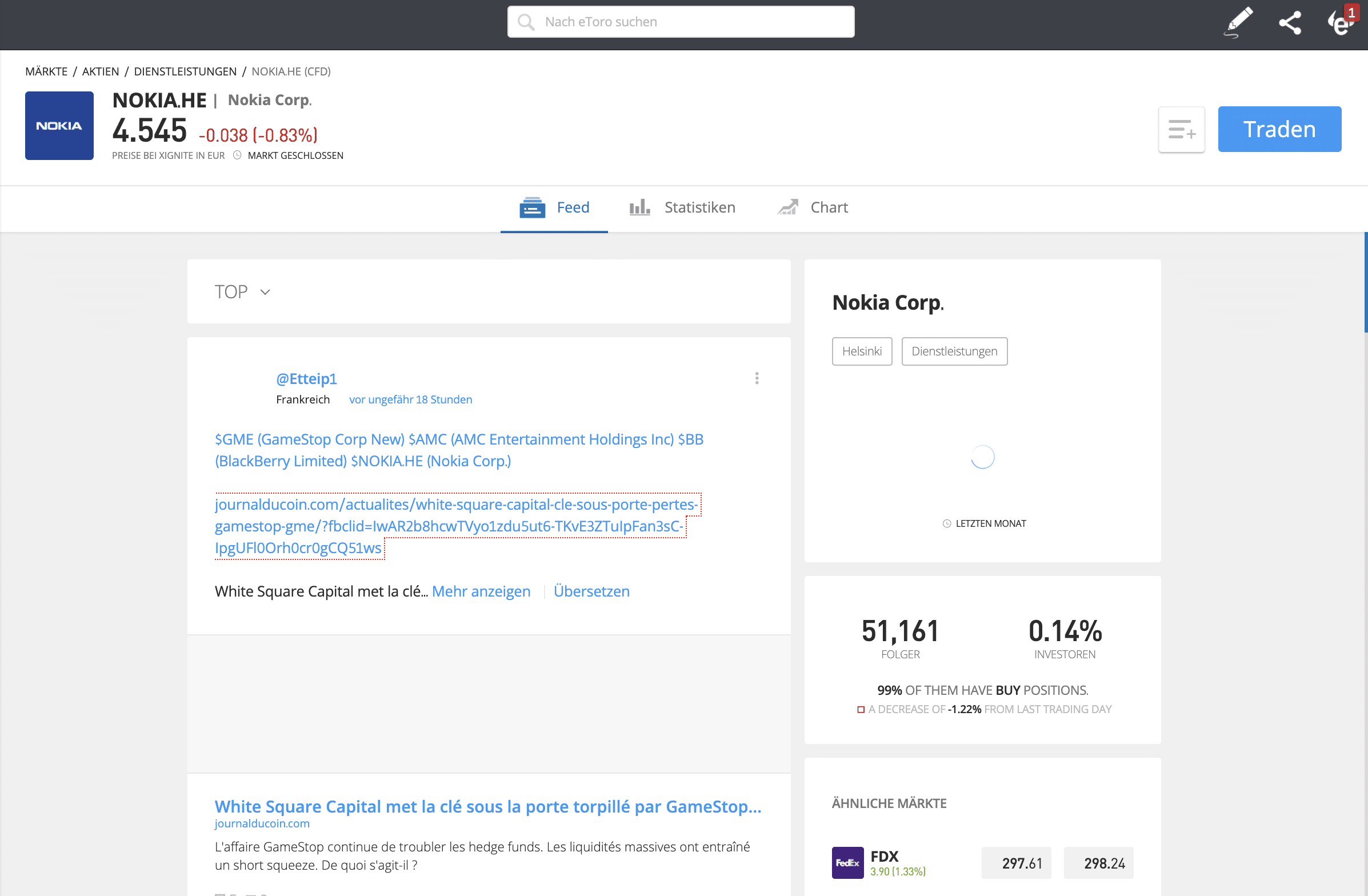Click the Dienstleistungen tag button

[x=954, y=351]
